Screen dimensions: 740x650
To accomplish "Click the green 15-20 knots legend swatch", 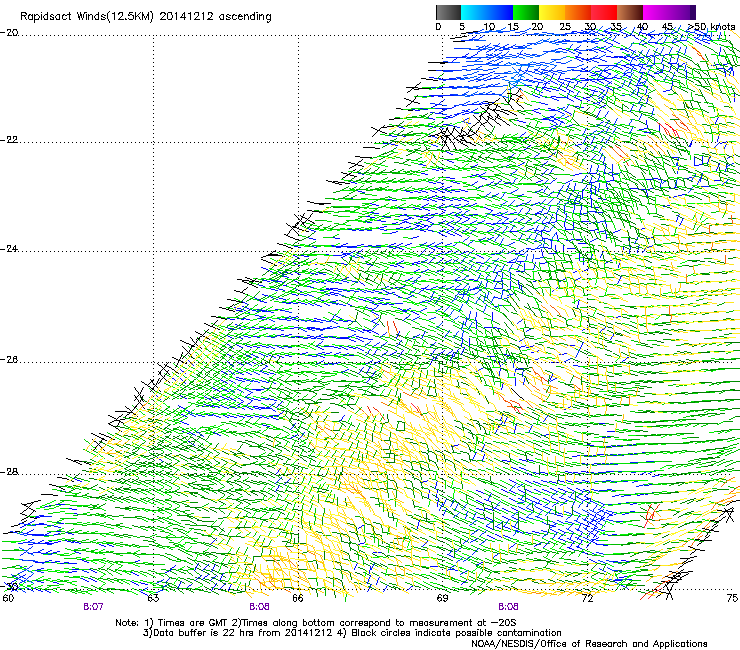I will pos(526,12).
